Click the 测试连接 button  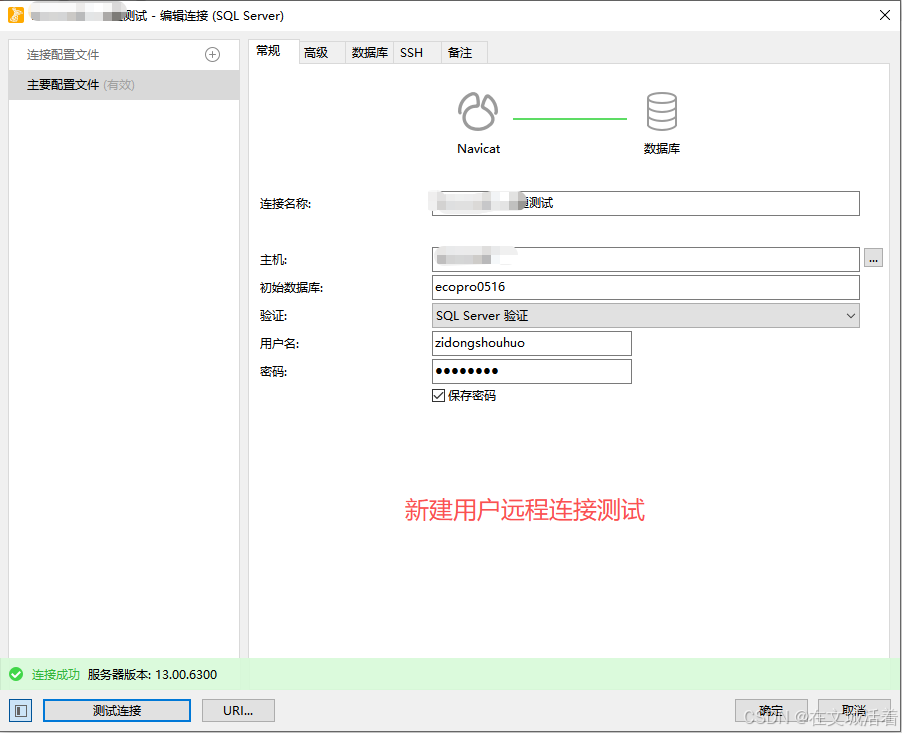pyautogui.click(x=117, y=711)
